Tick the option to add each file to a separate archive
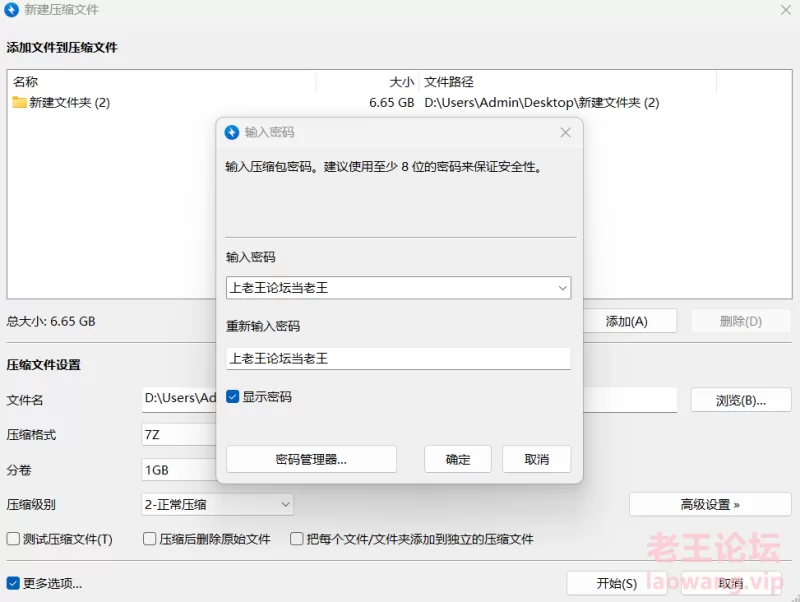The height and width of the screenshot is (602, 800). 296,539
